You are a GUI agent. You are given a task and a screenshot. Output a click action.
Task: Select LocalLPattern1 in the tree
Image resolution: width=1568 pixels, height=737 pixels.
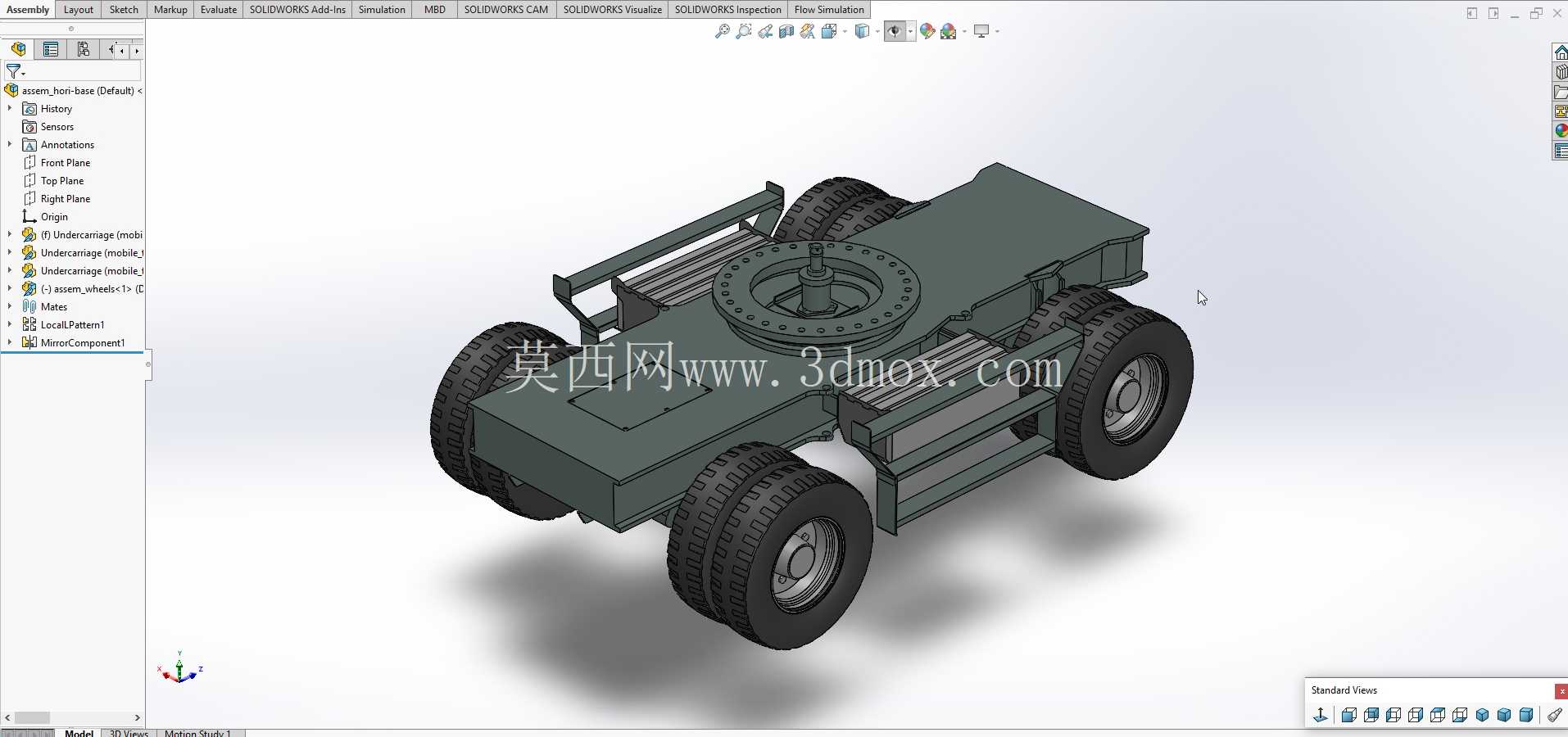click(63, 324)
